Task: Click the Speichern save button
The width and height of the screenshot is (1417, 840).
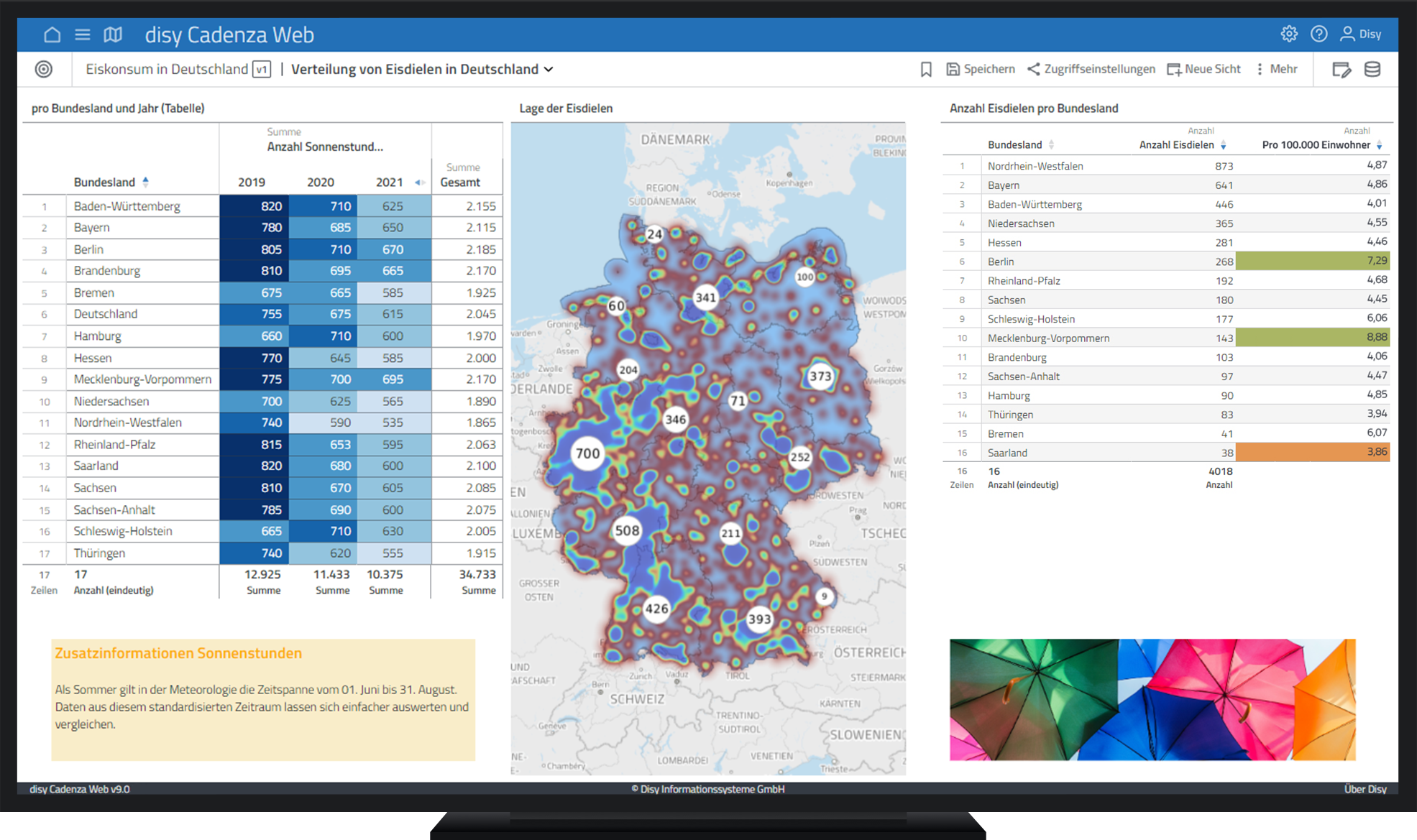Action: pyautogui.click(x=981, y=69)
